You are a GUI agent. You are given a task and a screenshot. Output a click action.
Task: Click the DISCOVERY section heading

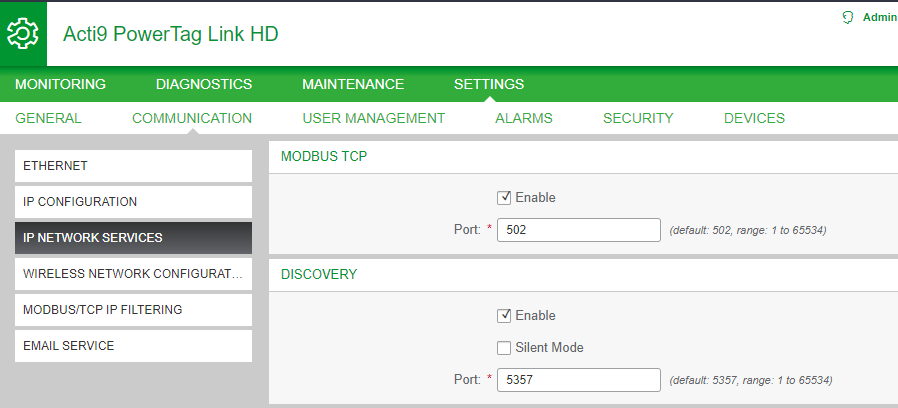pos(318,274)
